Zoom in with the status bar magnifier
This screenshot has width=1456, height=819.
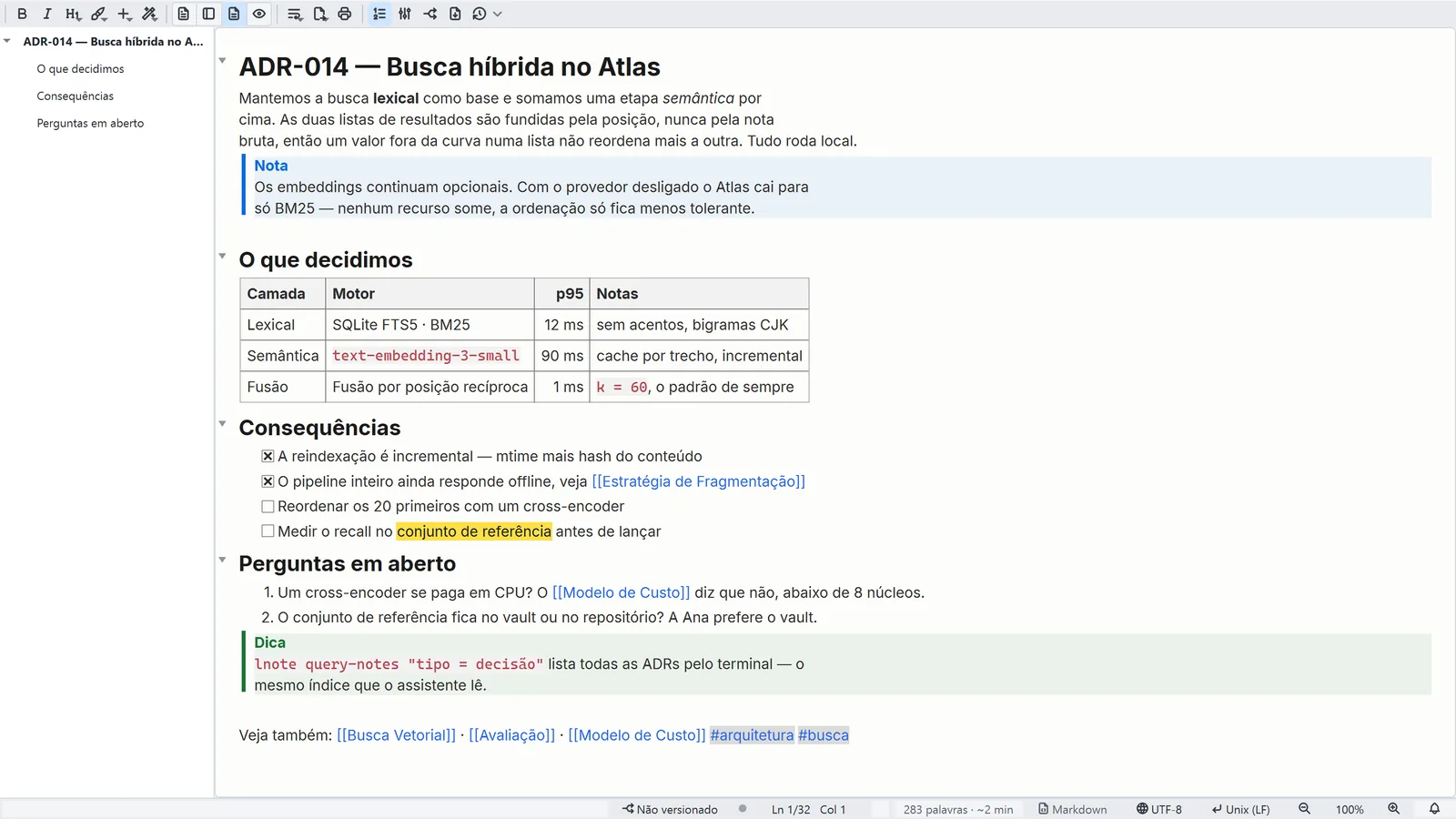point(1393,809)
